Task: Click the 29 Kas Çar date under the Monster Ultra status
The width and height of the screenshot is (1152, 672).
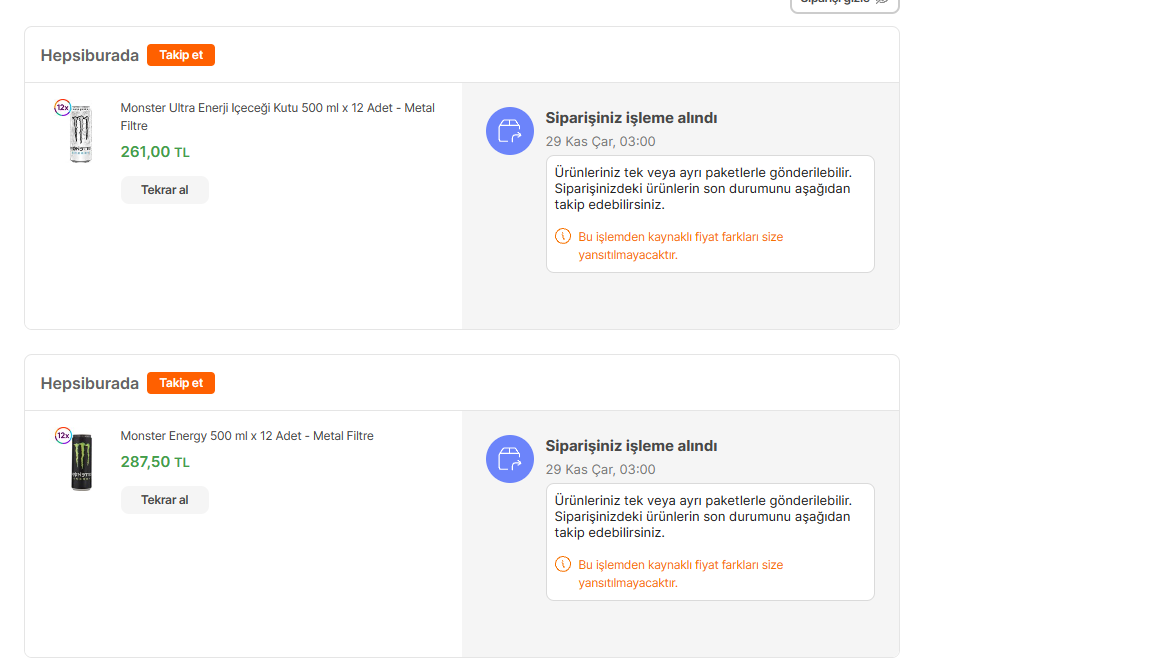Action: (x=600, y=142)
